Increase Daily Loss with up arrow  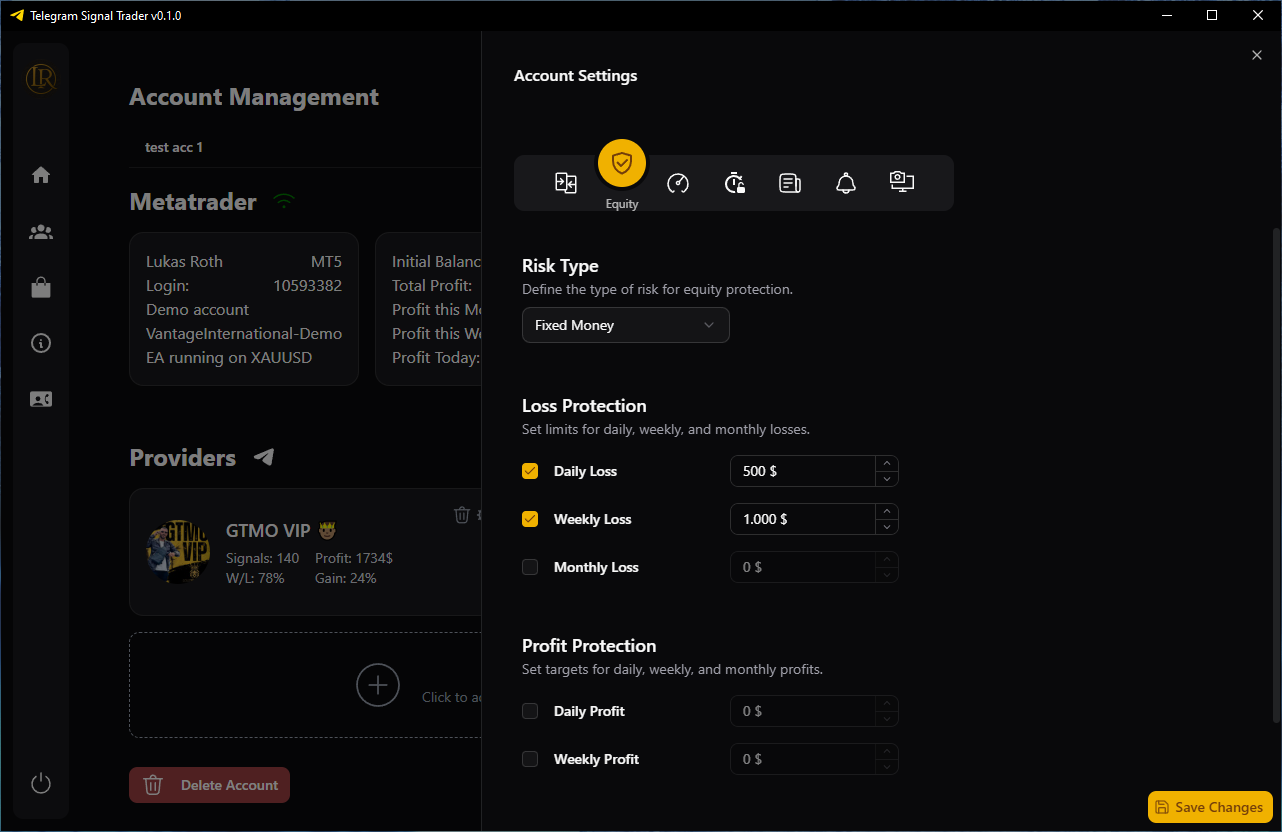[886, 463]
